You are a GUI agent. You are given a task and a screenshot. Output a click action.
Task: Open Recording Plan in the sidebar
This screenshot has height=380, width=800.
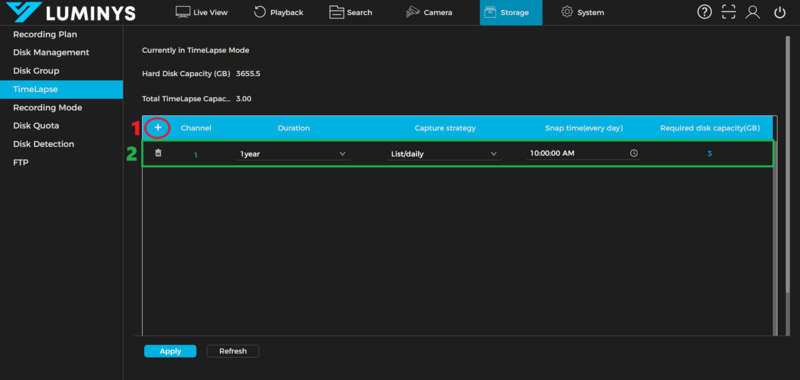click(x=45, y=35)
